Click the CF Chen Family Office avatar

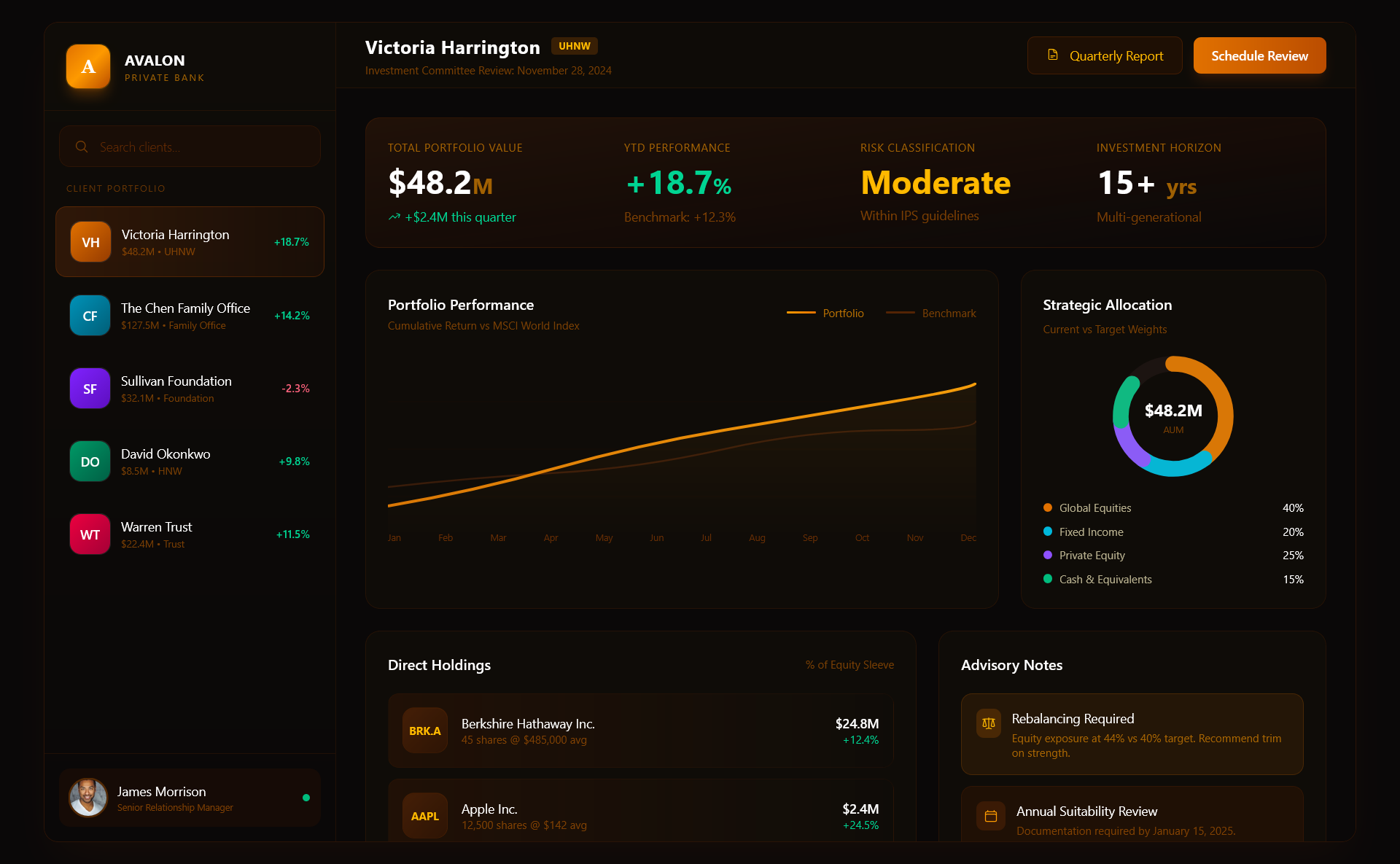click(x=89, y=315)
